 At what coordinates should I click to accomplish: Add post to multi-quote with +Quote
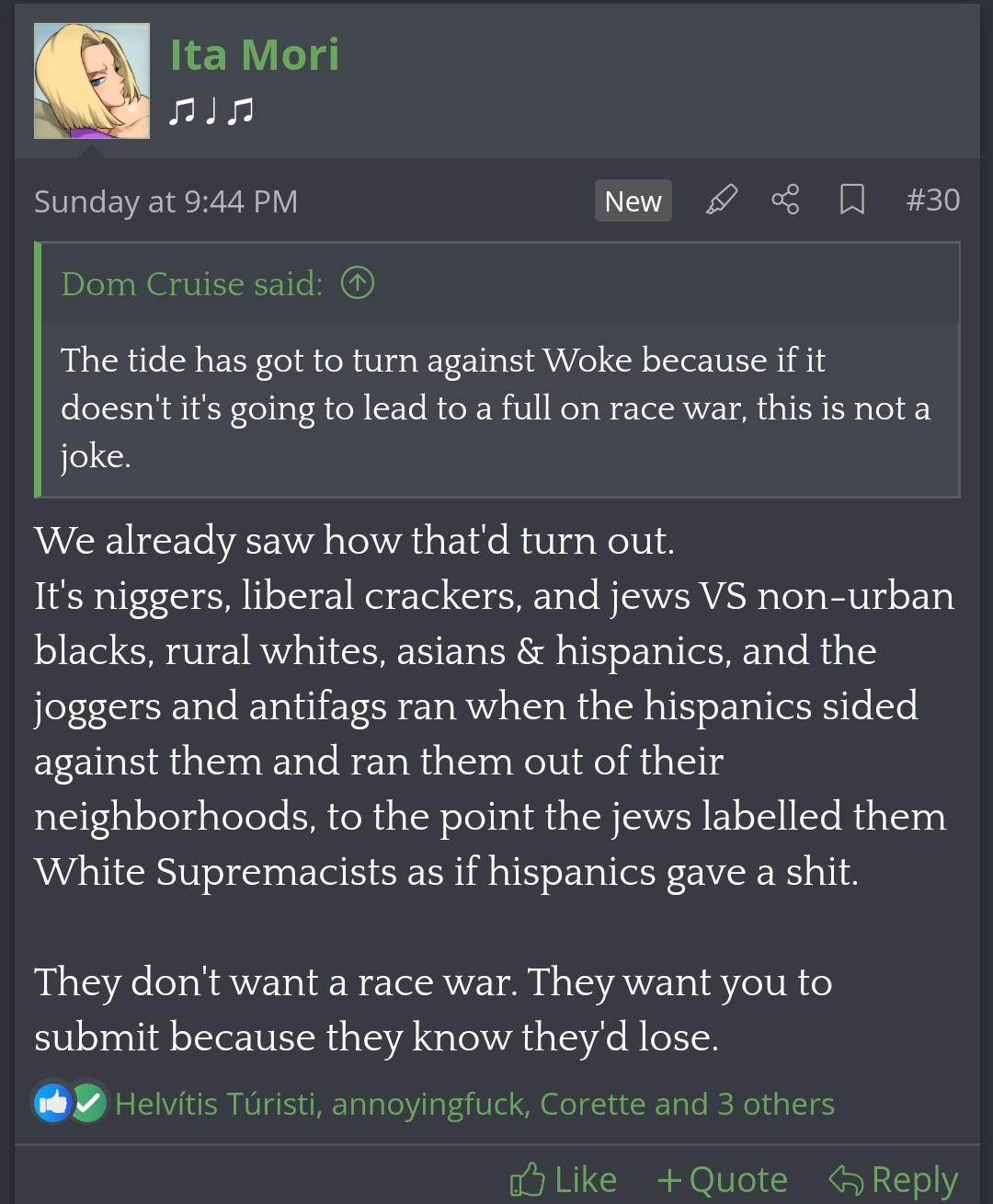point(723,1179)
